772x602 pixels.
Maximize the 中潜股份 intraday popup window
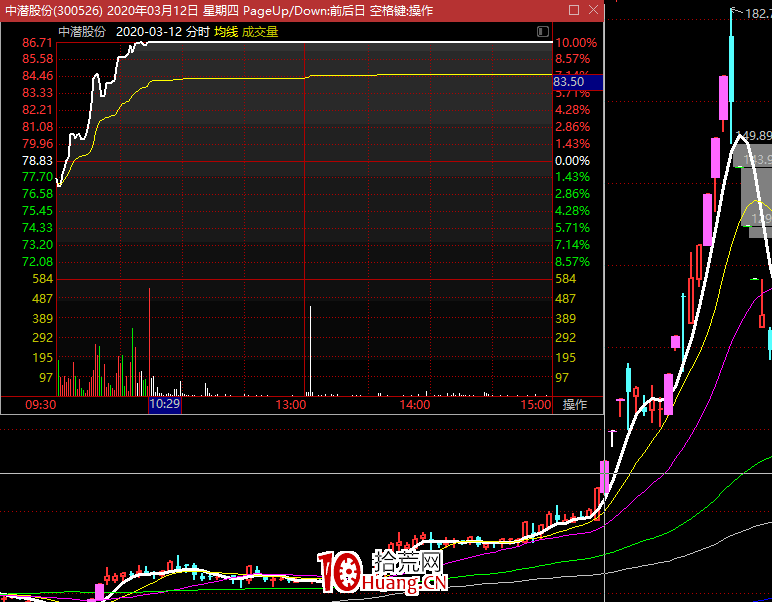(x=574, y=10)
